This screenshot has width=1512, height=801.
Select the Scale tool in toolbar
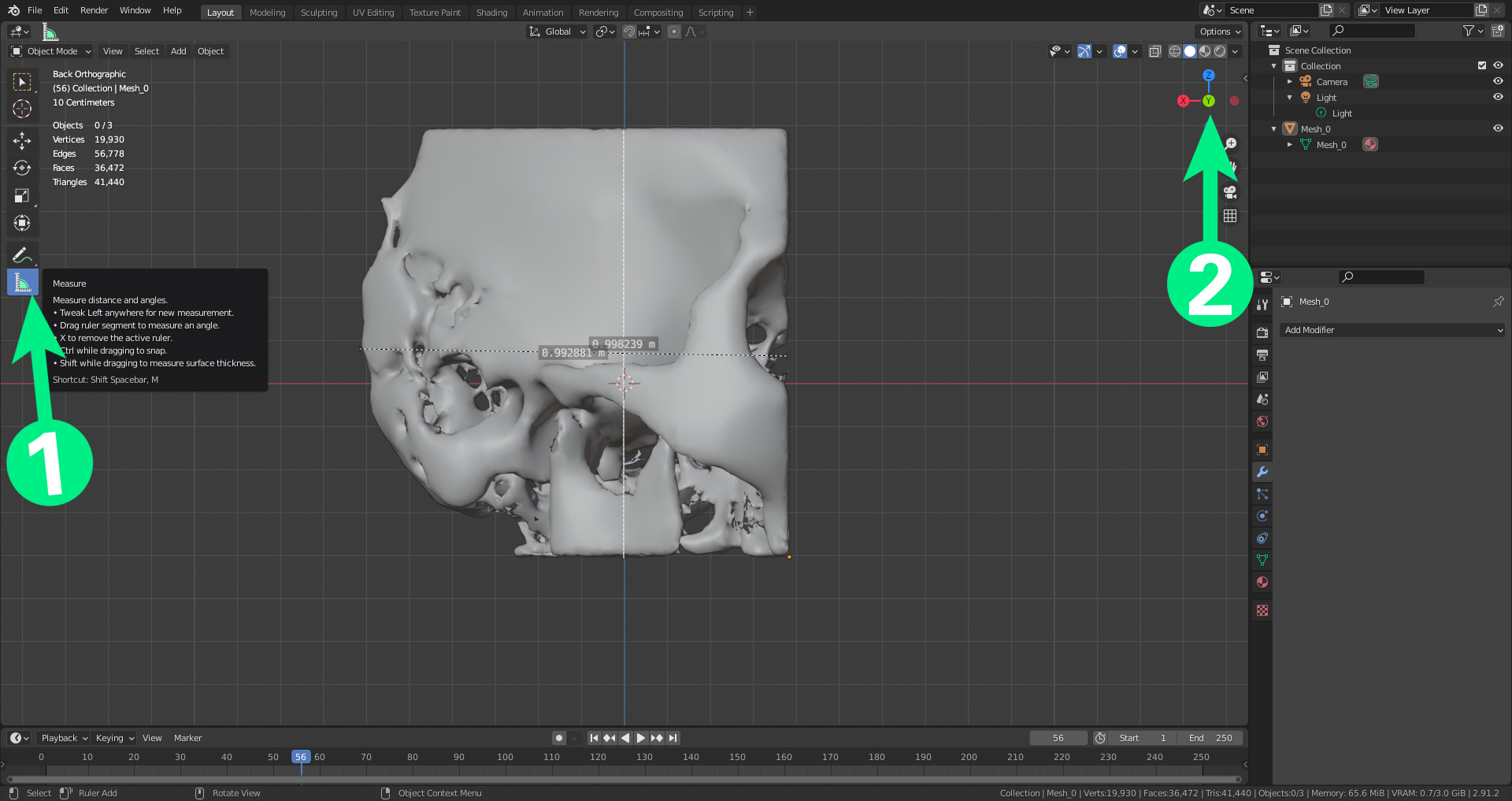22,196
